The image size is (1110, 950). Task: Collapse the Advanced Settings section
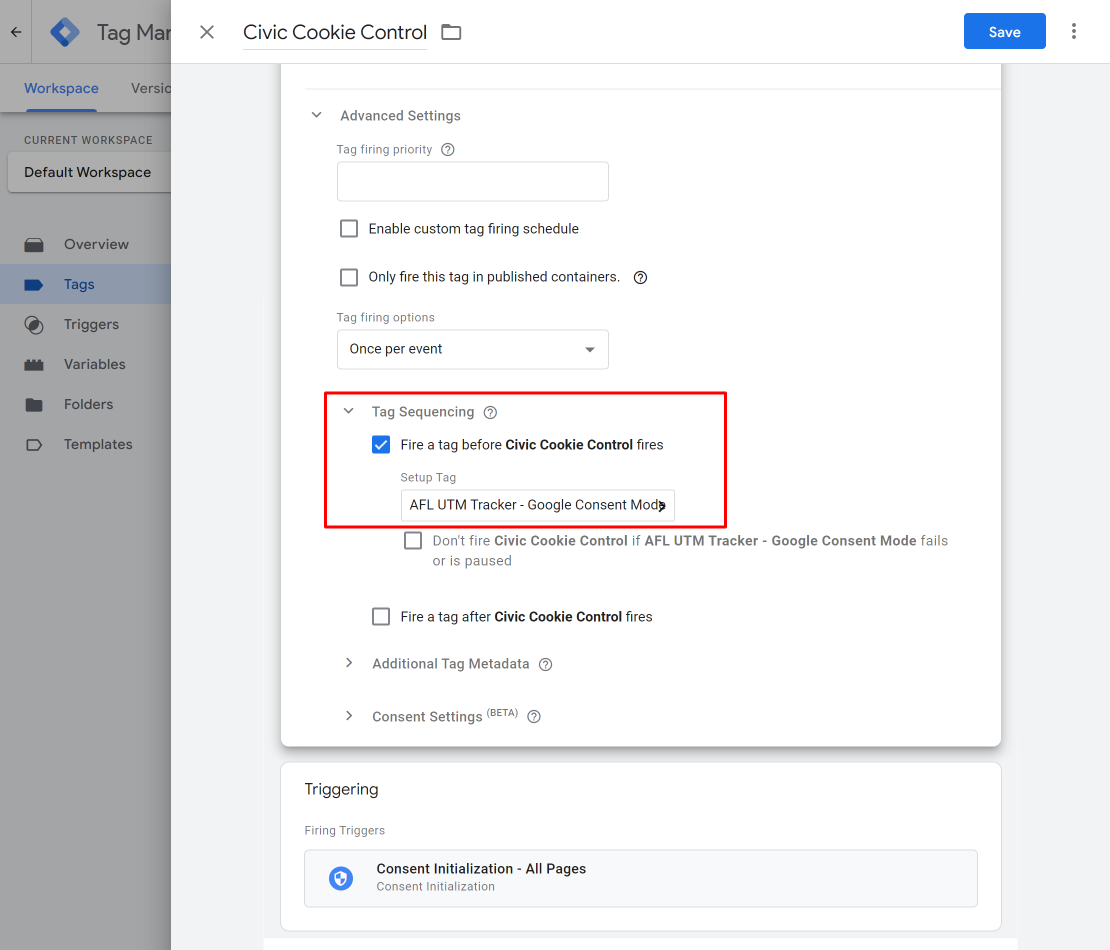tap(316, 115)
